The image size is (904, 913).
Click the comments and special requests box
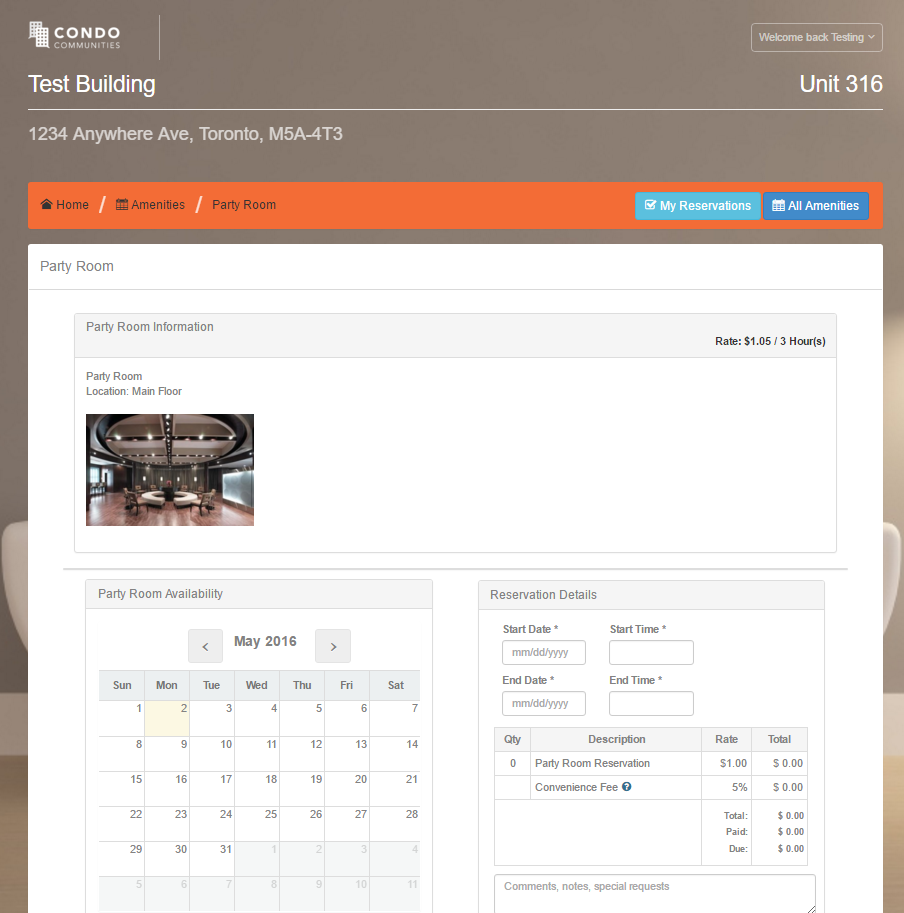(x=654, y=894)
